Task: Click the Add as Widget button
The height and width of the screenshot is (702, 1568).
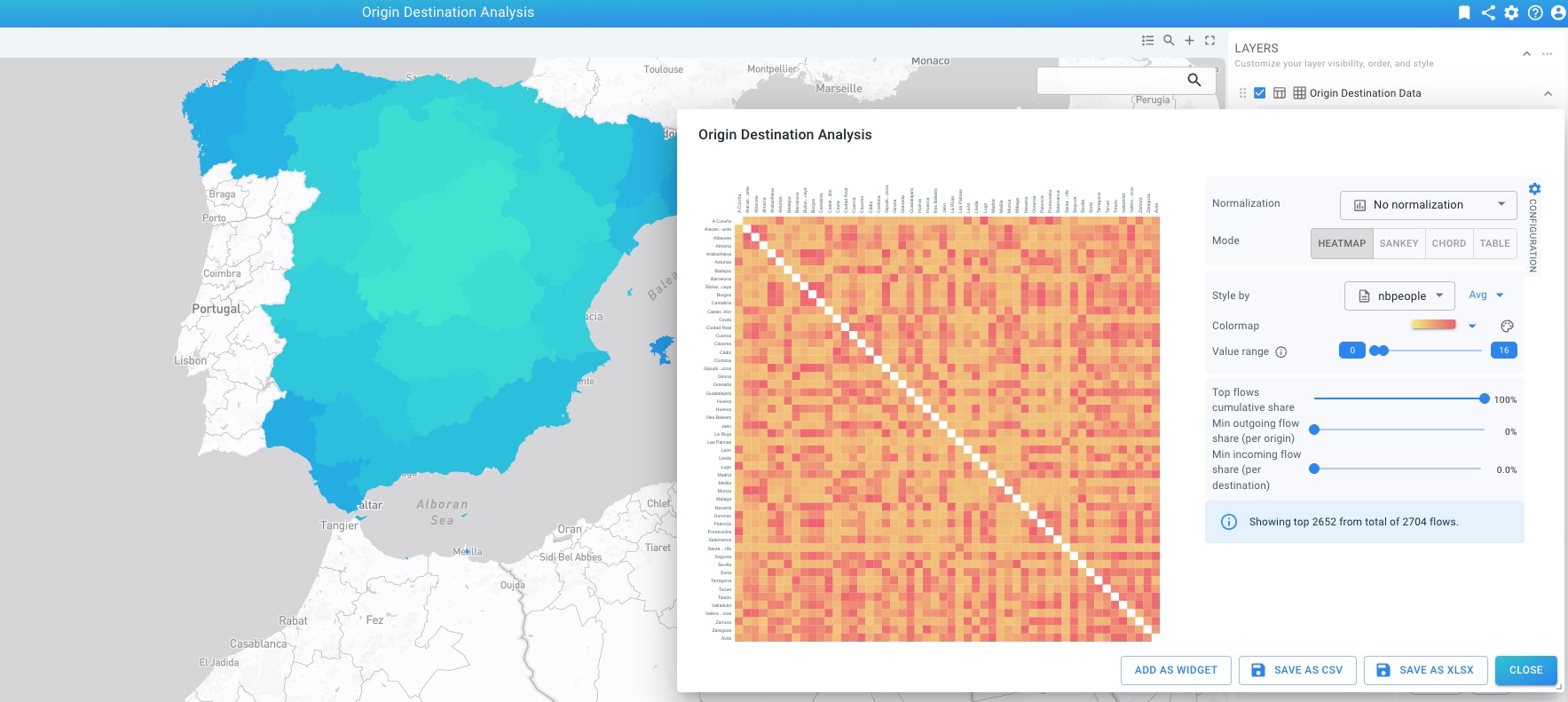Action: 1176,670
